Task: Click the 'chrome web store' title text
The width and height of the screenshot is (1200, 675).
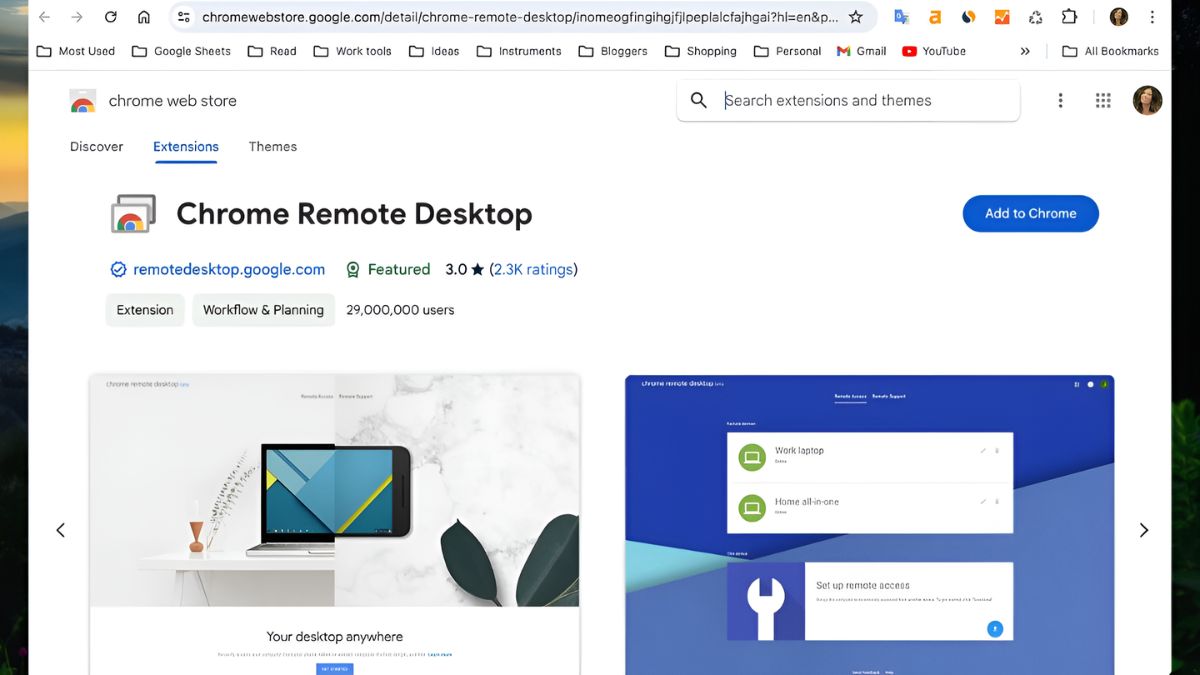Action: tap(173, 101)
